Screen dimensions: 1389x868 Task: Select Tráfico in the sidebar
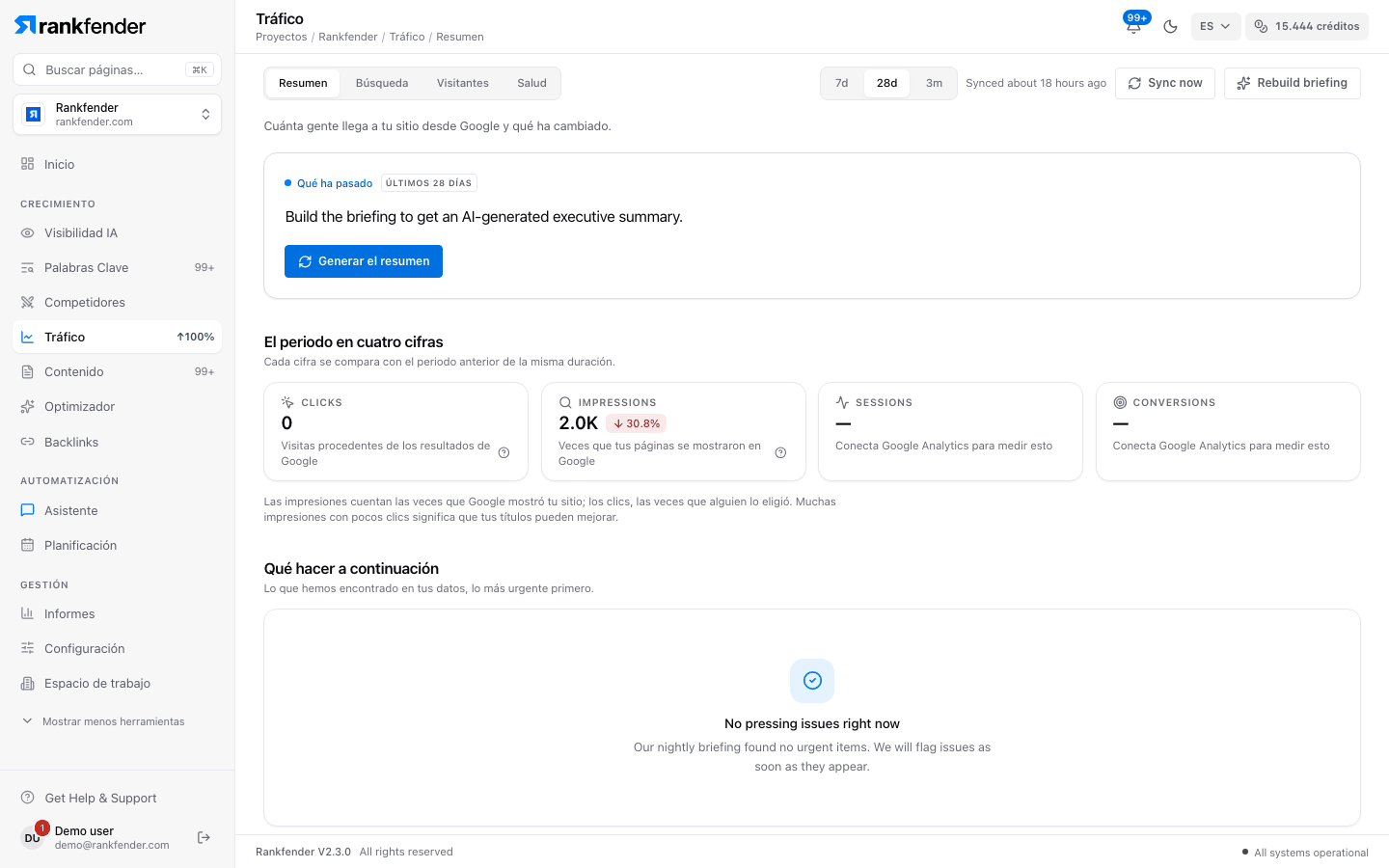point(117,338)
